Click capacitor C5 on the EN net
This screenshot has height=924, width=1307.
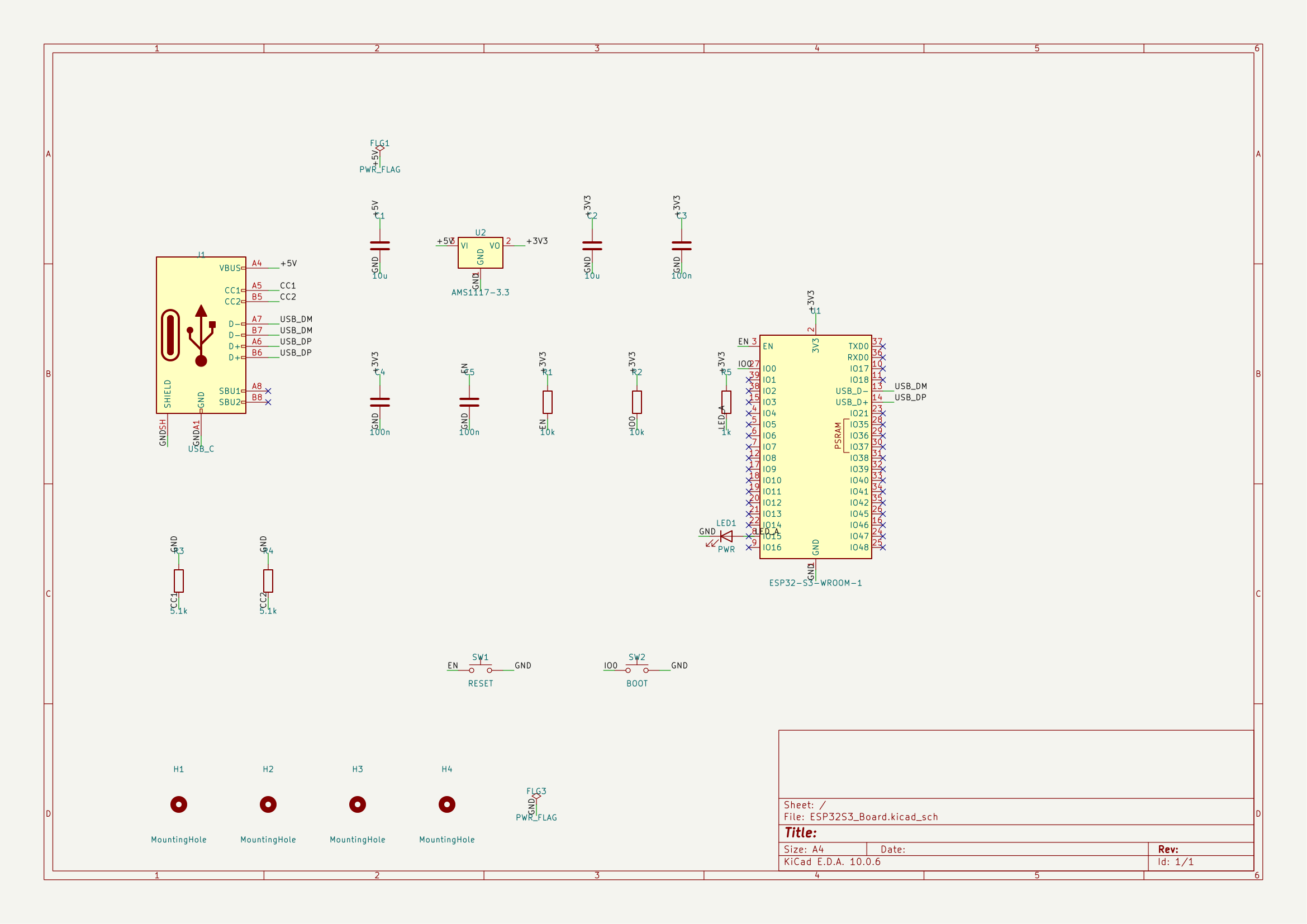point(469,402)
